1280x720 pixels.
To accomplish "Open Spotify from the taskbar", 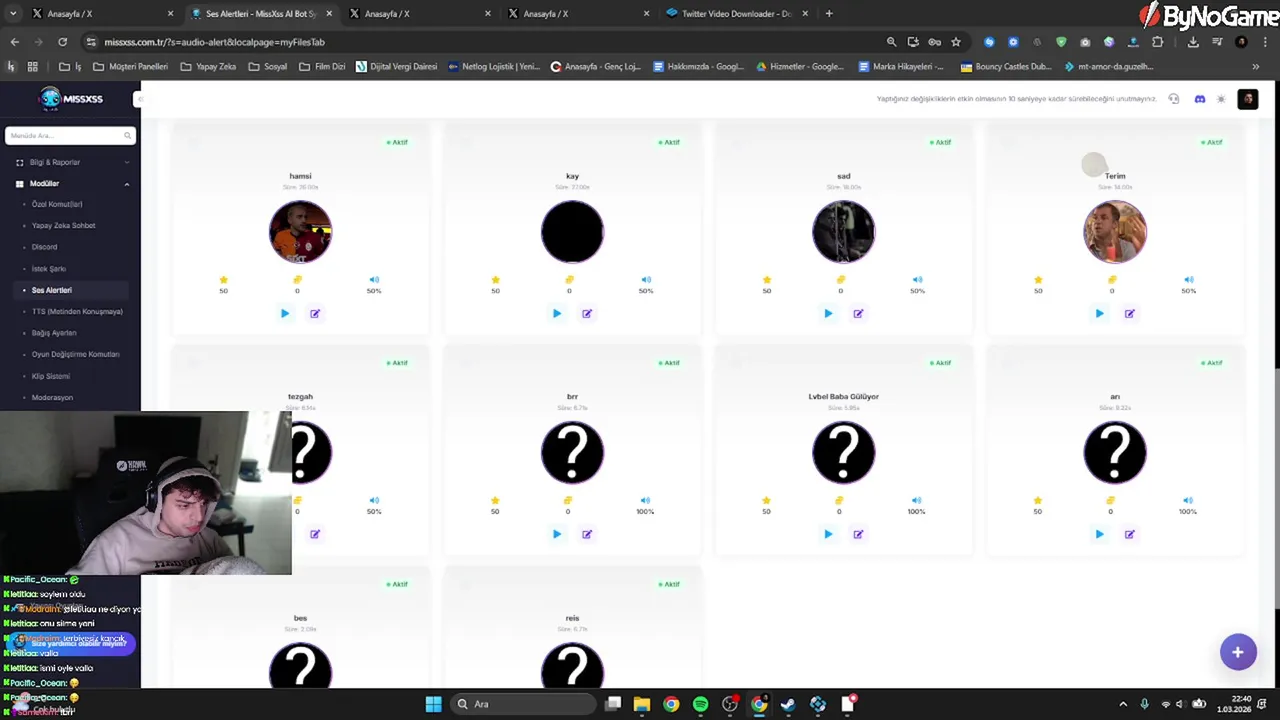I will pos(700,704).
